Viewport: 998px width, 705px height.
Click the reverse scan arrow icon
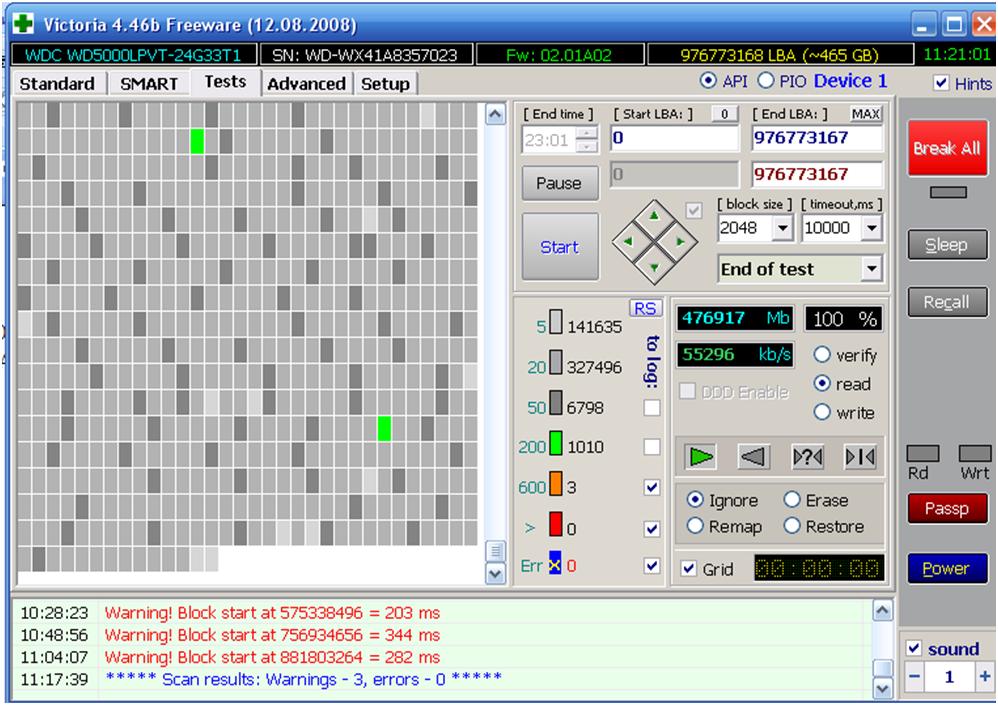[x=754, y=456]
